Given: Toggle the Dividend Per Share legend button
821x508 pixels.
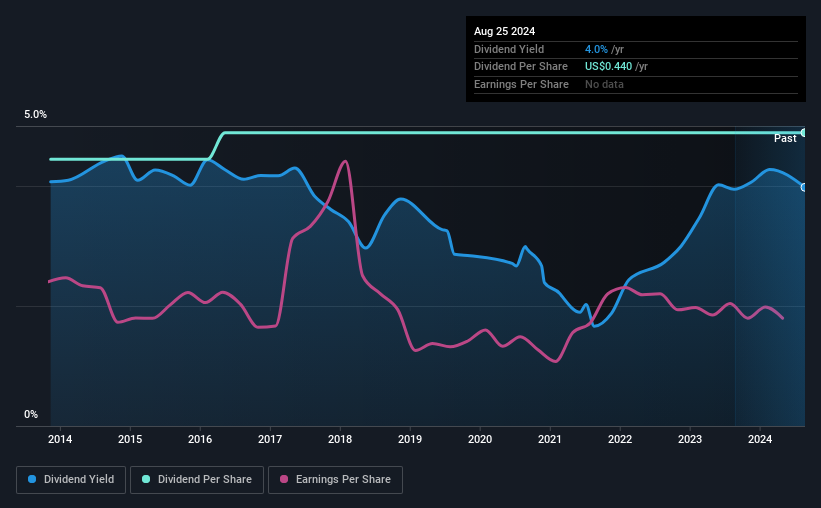Looking at the screenshot, I should click(x=197, y=480).
